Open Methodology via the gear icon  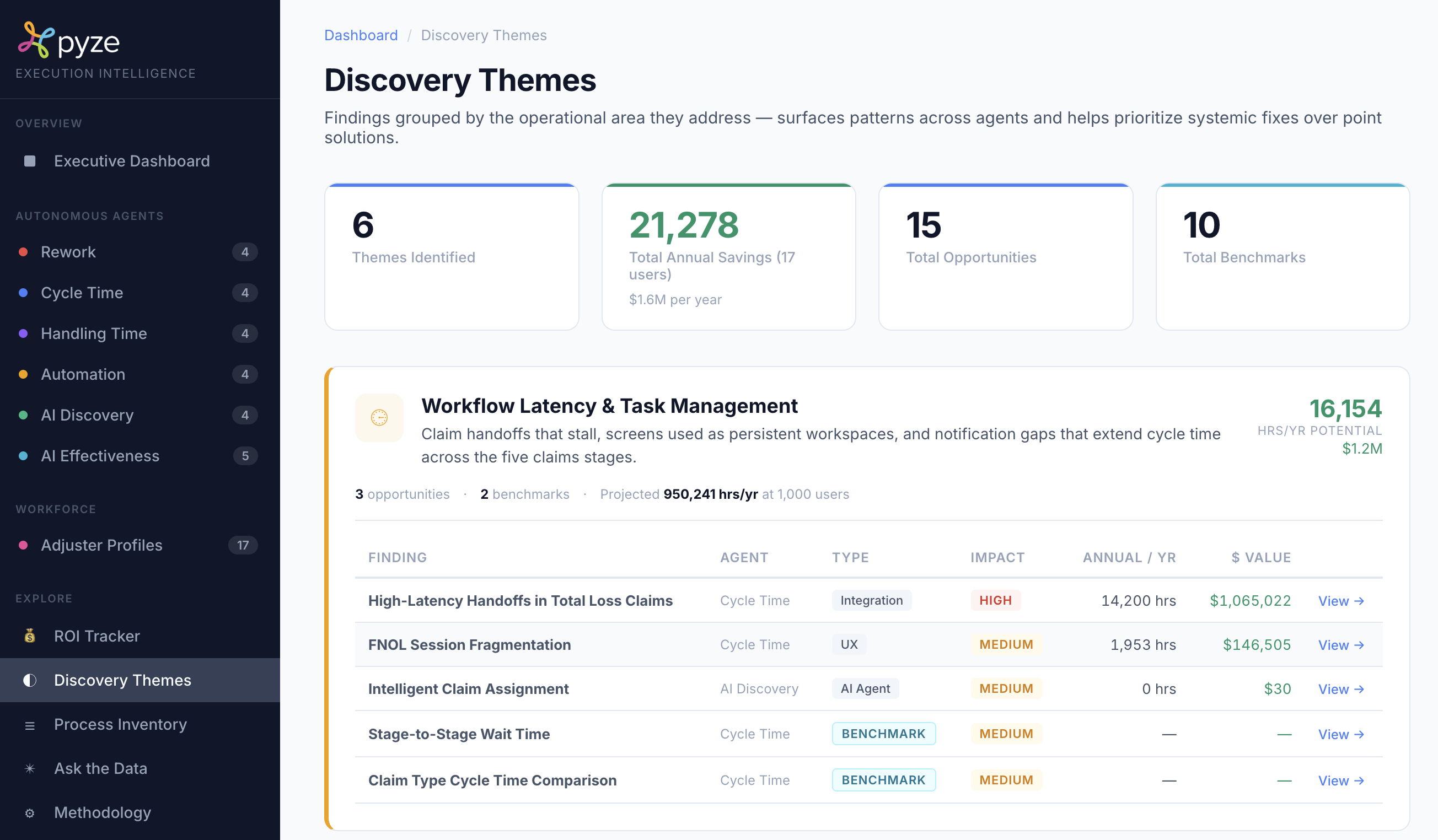point(30,812)
